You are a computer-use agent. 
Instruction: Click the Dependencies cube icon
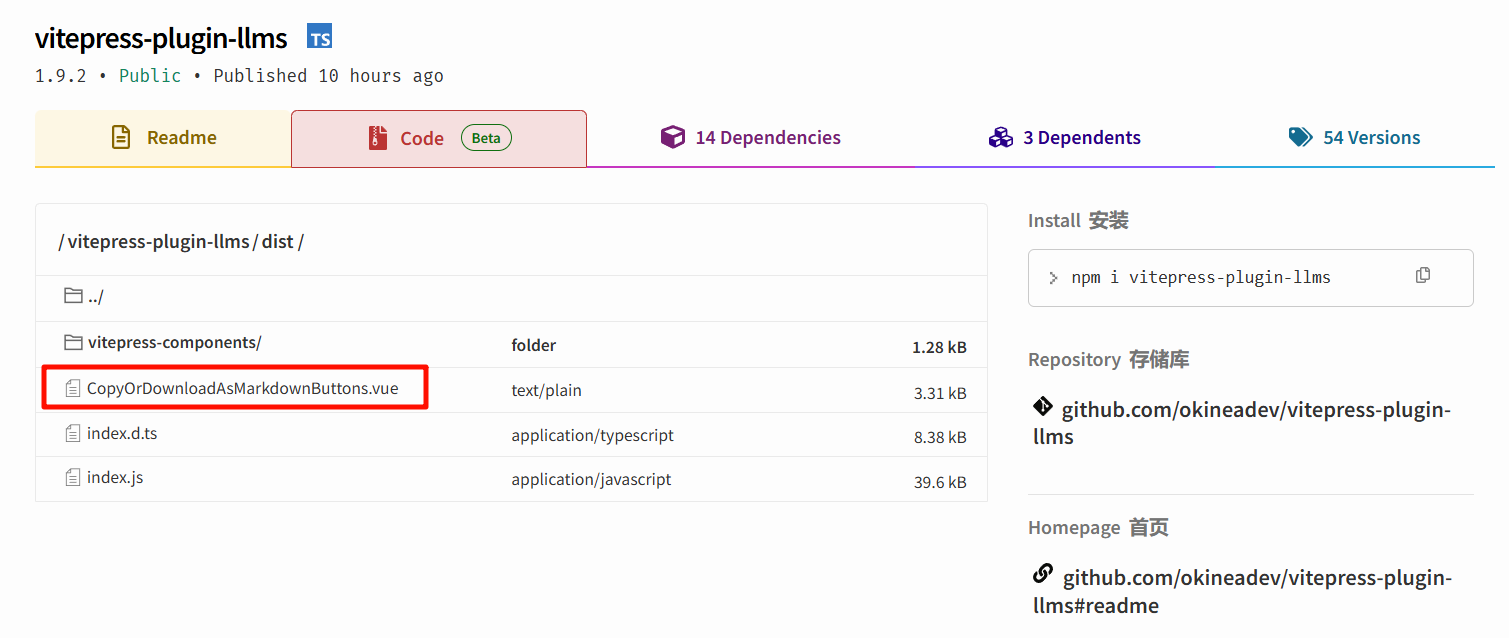[x=673, y=138]
